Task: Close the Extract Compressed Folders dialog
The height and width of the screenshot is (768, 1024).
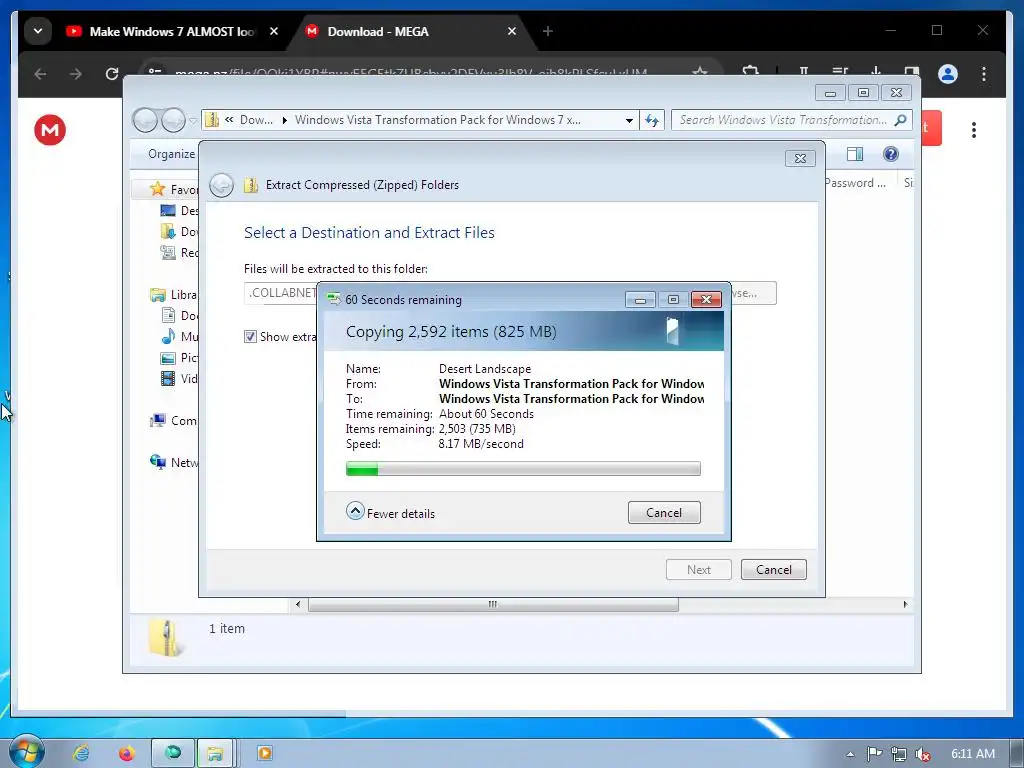Action: (800, 158)
